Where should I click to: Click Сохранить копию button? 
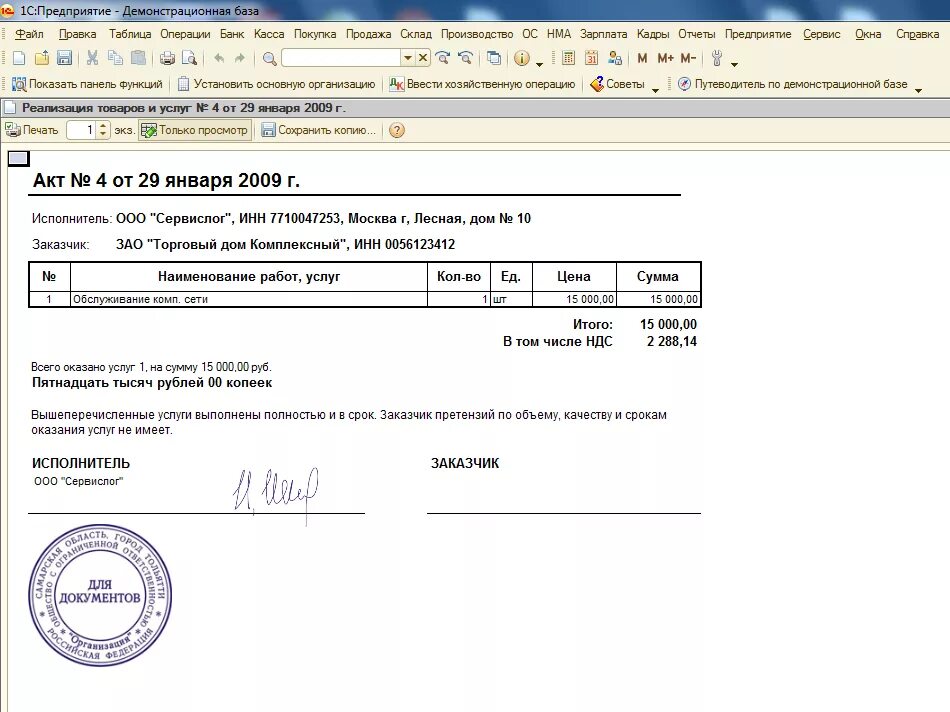point(319,130)
